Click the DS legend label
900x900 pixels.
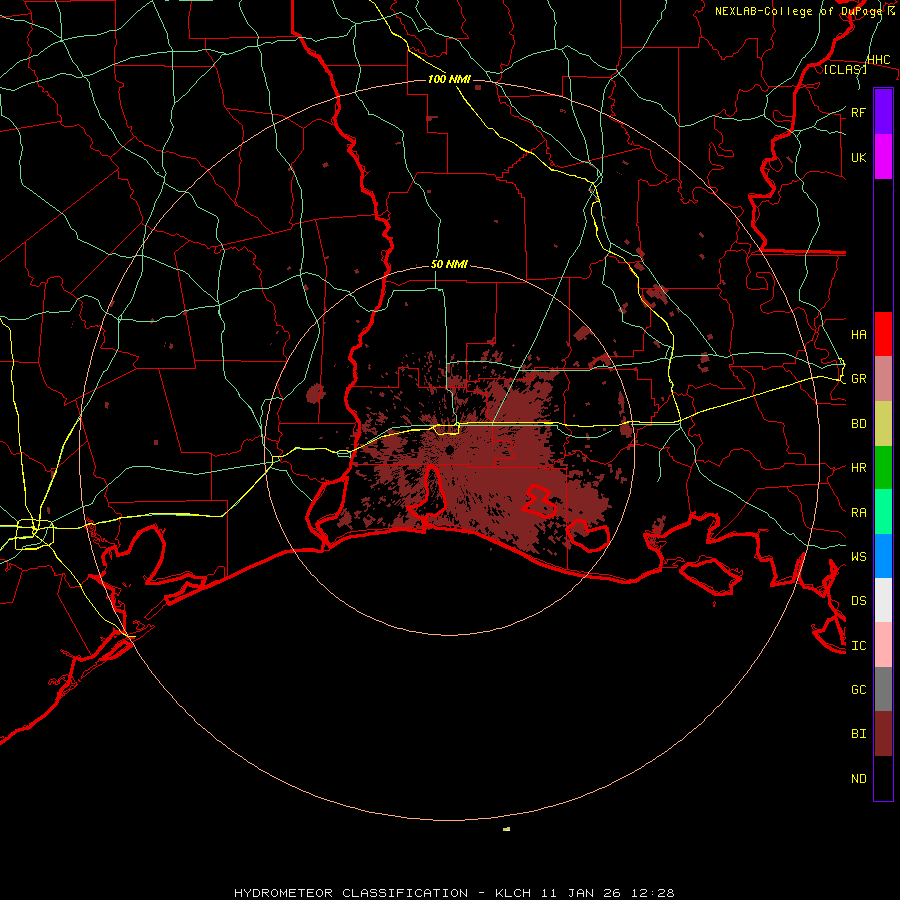click(x=858, y=600)
